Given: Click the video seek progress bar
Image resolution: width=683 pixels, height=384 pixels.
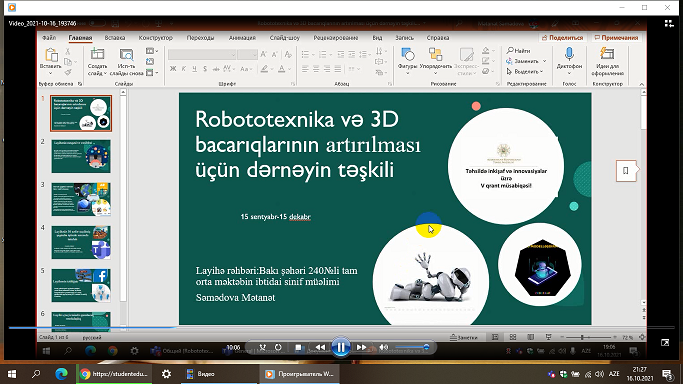Looking at the screenshot, I should 342,327.
